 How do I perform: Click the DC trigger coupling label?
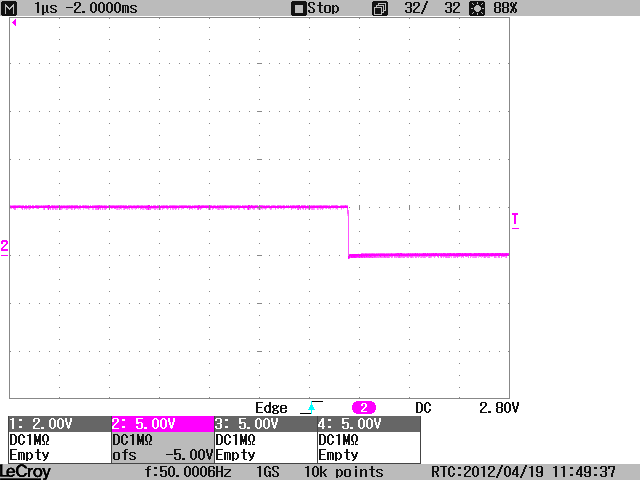point(423,408)
